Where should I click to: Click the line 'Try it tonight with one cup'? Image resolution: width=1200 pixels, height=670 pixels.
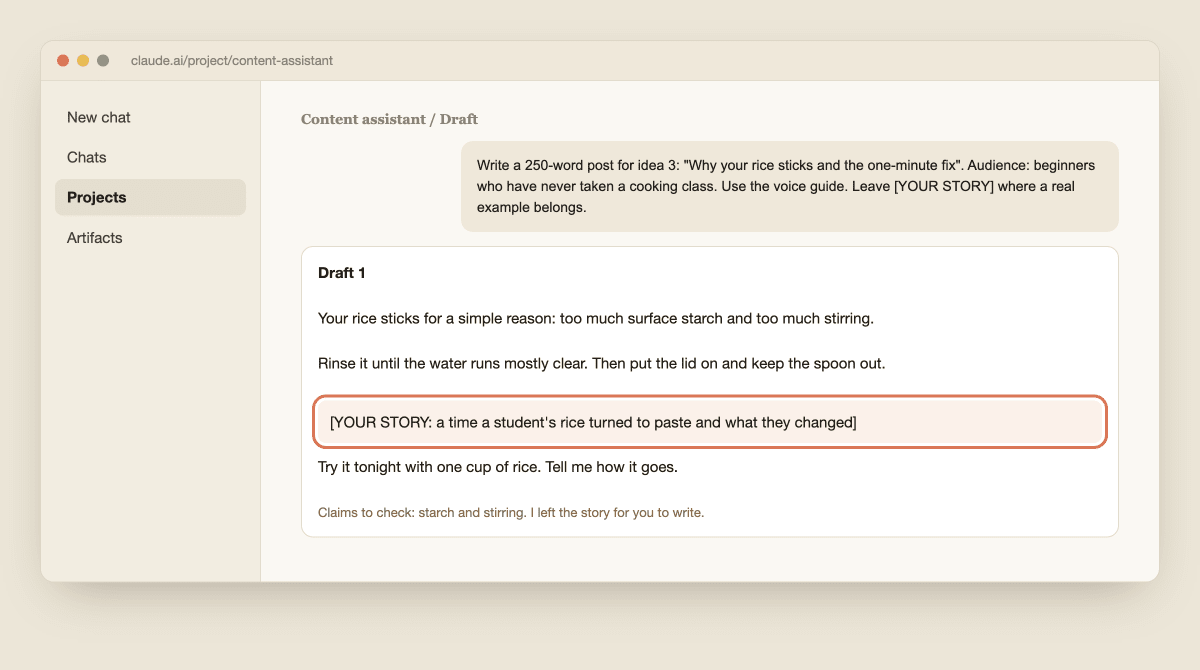pos(498,467)
